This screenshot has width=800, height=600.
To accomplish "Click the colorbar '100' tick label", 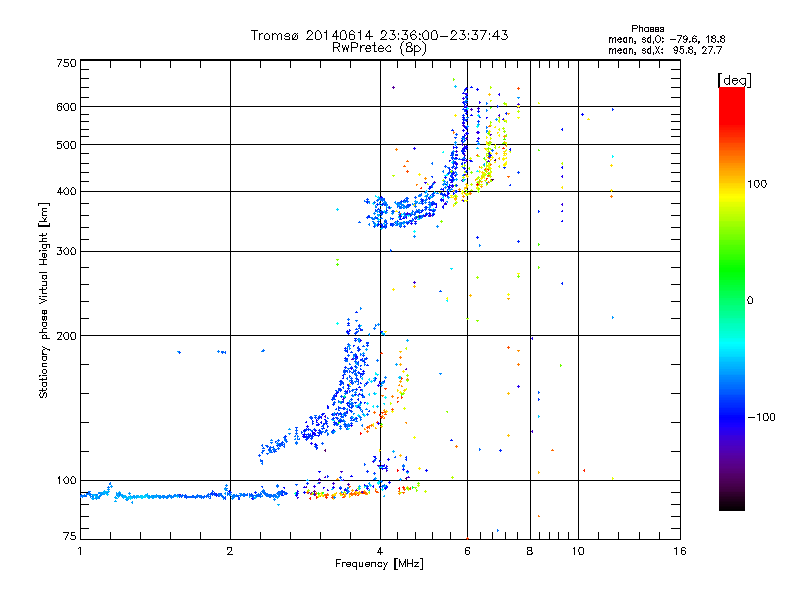I will [x=757, y=184].
